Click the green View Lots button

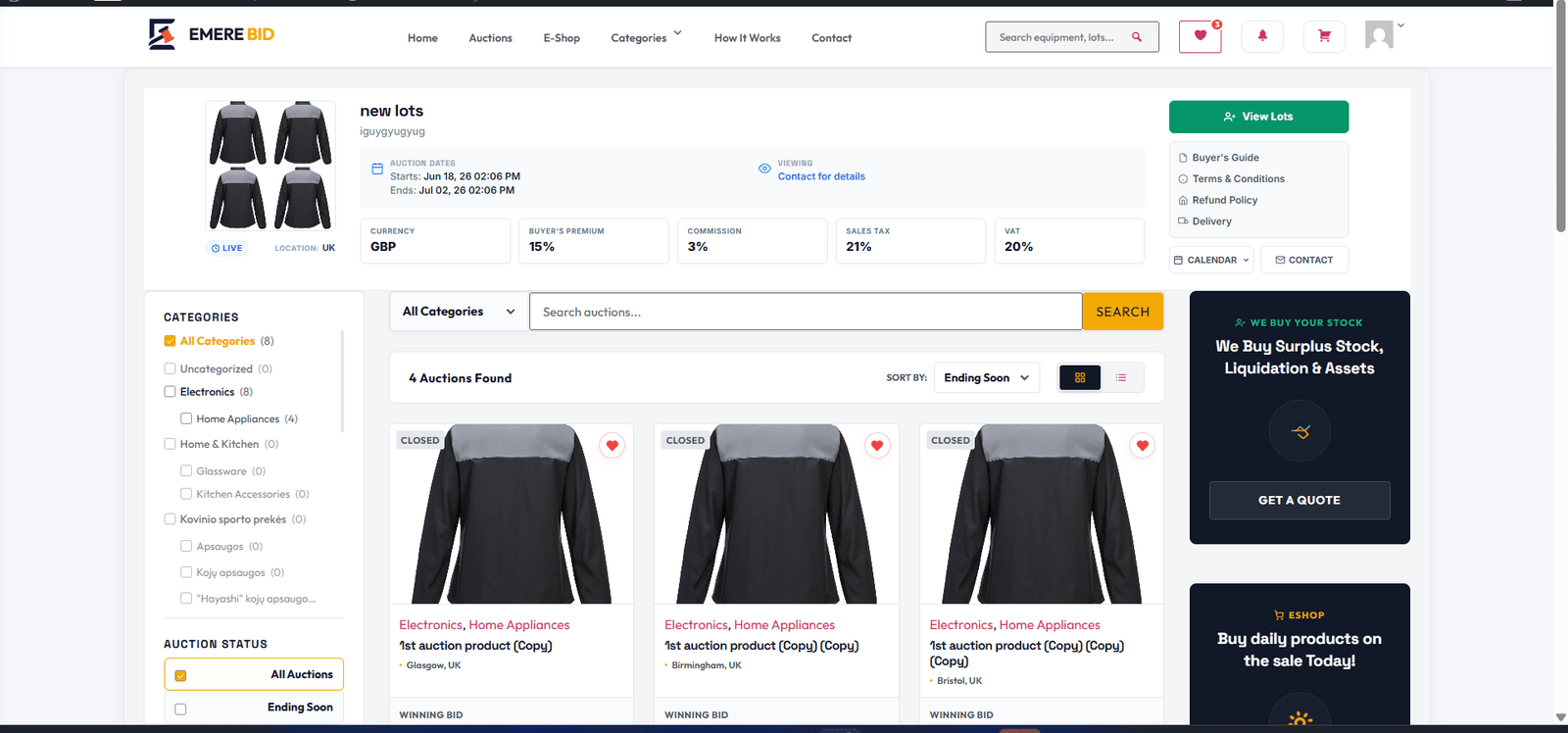tap(1258, 117)
